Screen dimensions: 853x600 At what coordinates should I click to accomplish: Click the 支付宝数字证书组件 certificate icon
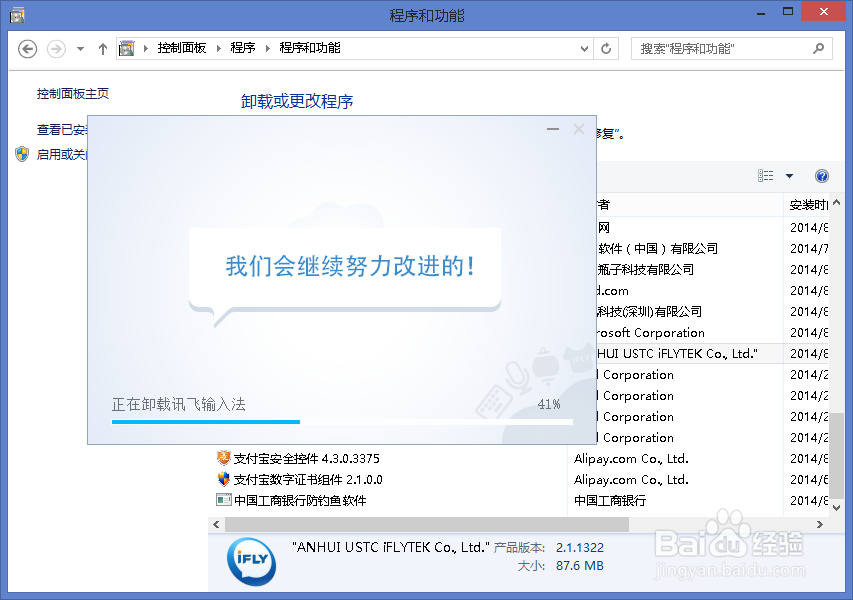(x=225, y=479)
